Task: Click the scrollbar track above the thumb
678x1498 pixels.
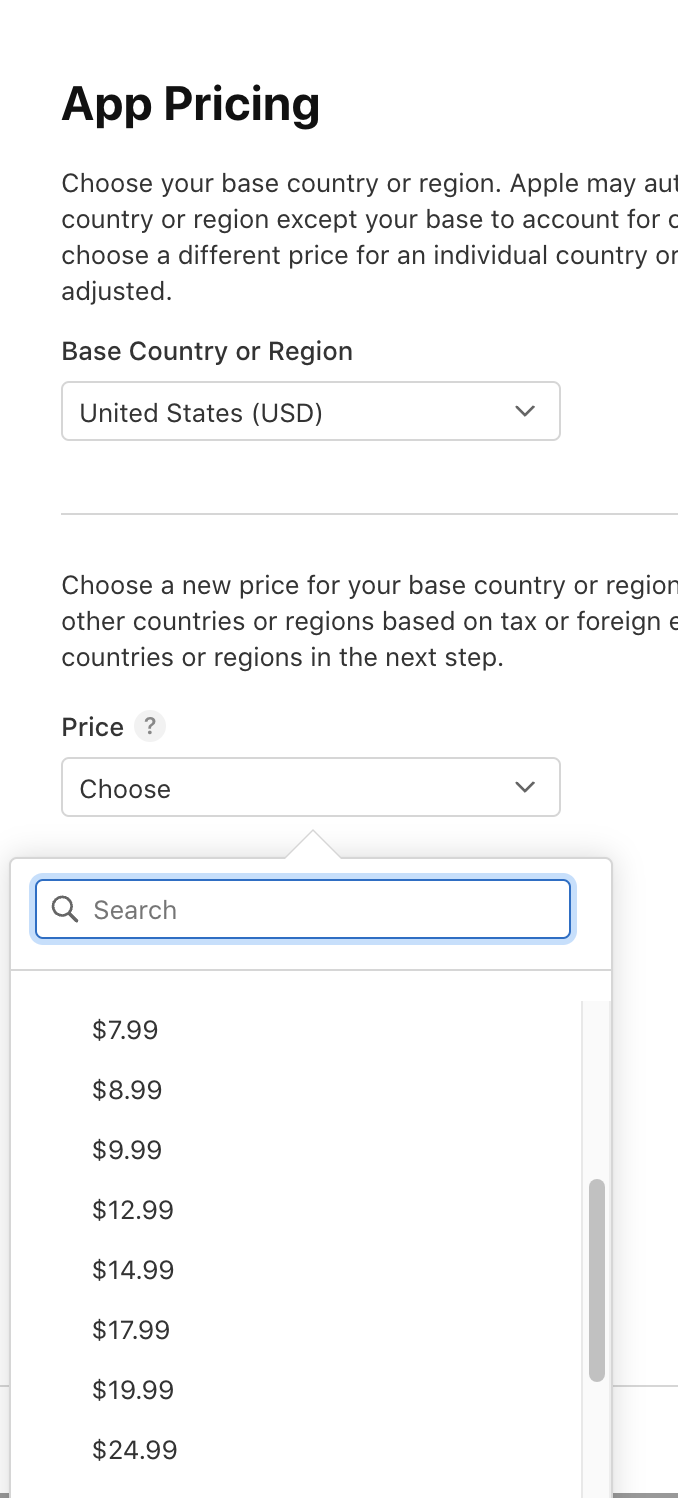Action: [x=597, y=1090]
